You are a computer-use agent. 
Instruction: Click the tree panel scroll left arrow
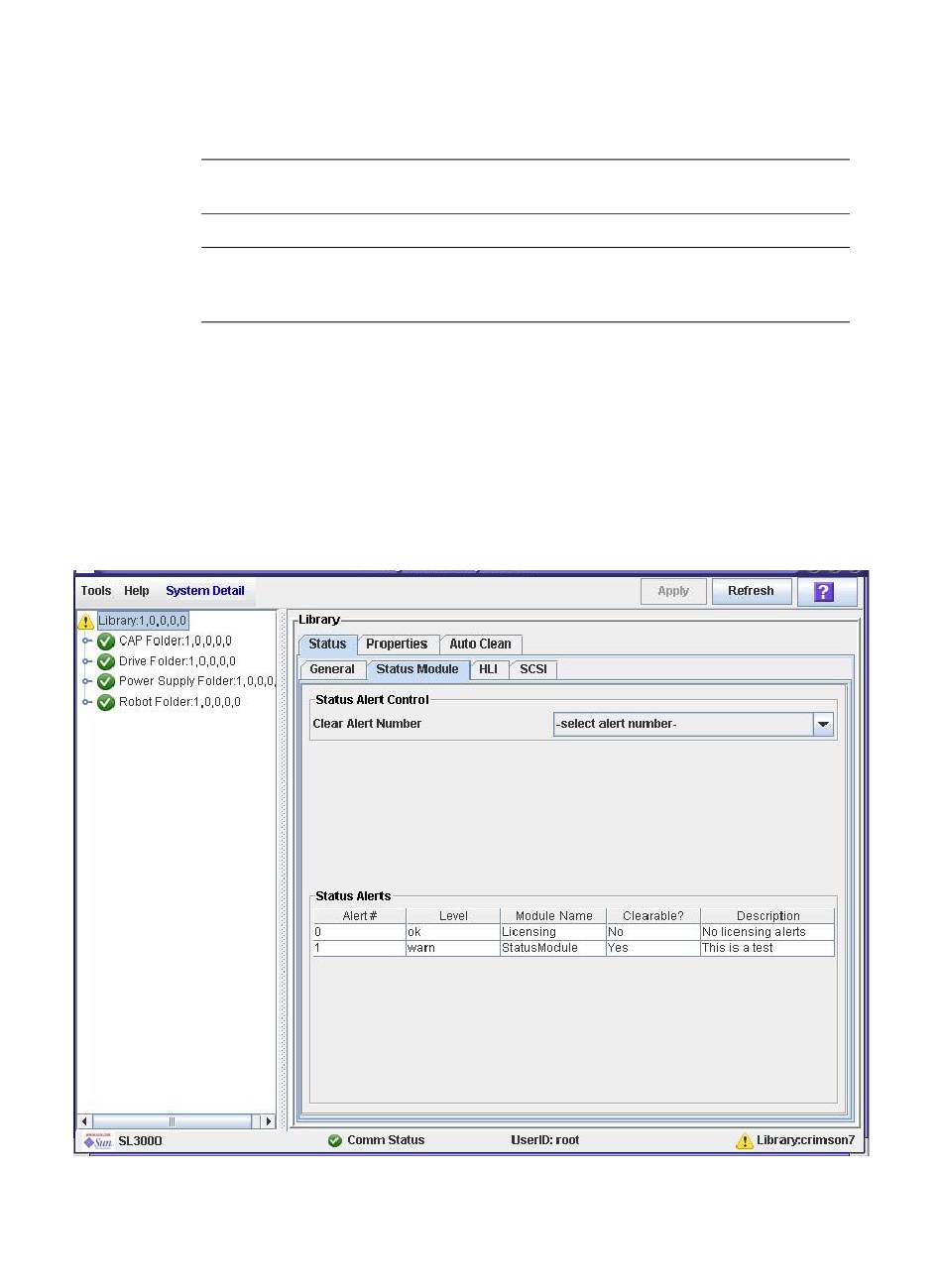pyautogui.click(x=85, y=1122)
